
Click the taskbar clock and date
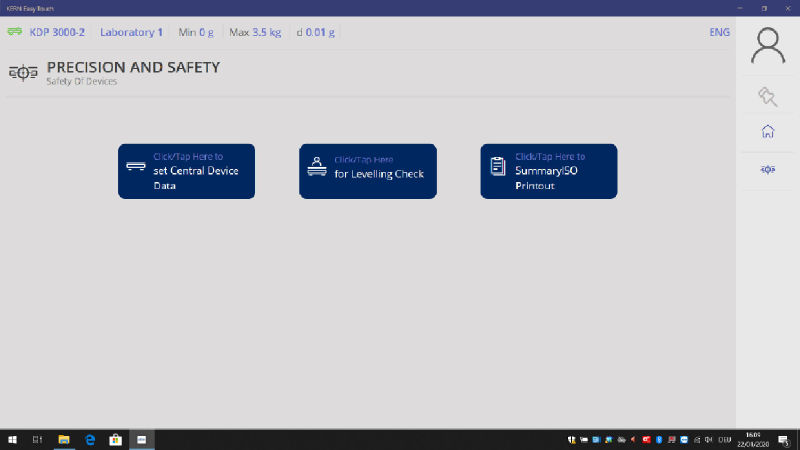[x=755, y=439]
